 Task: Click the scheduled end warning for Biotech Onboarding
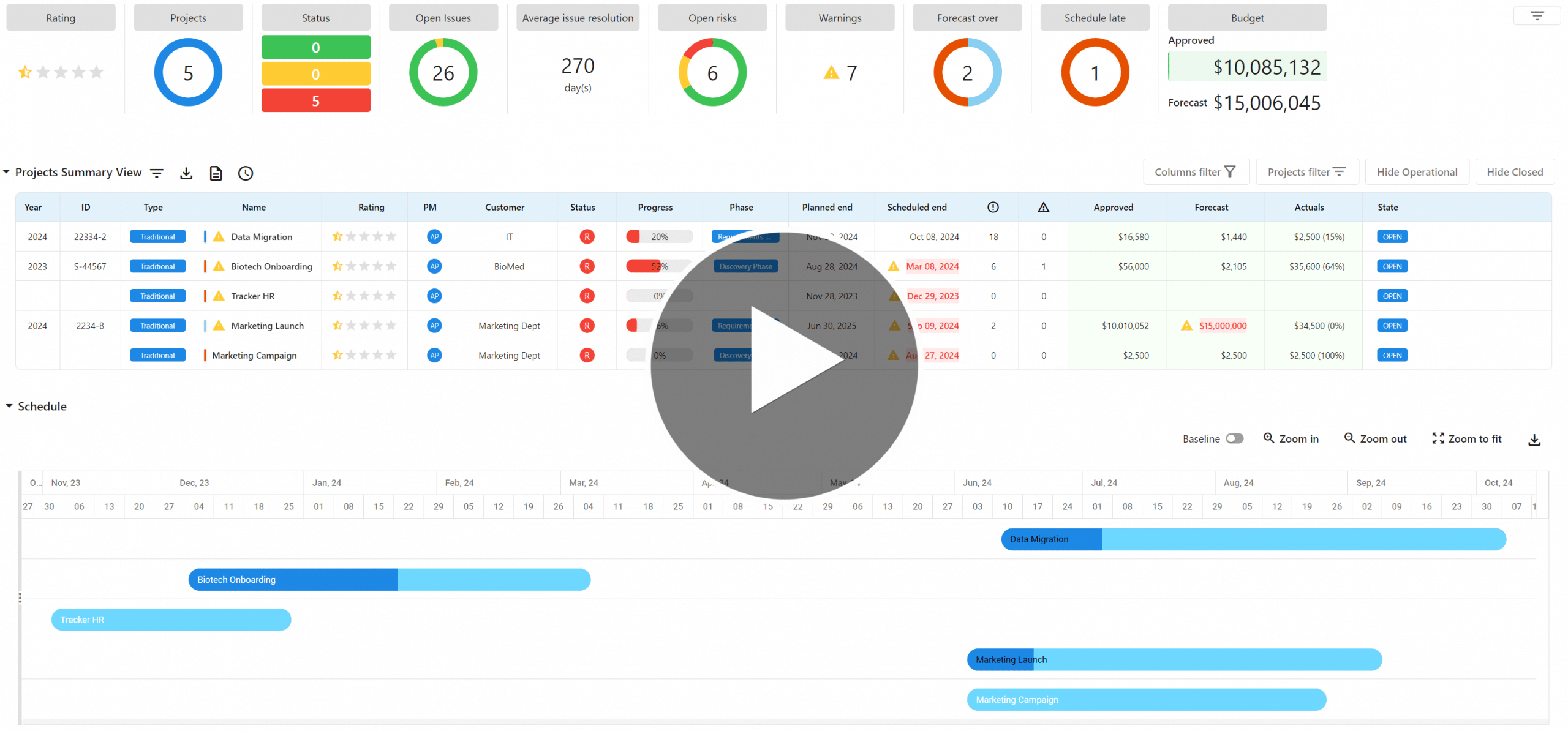(x=894, y=266)
